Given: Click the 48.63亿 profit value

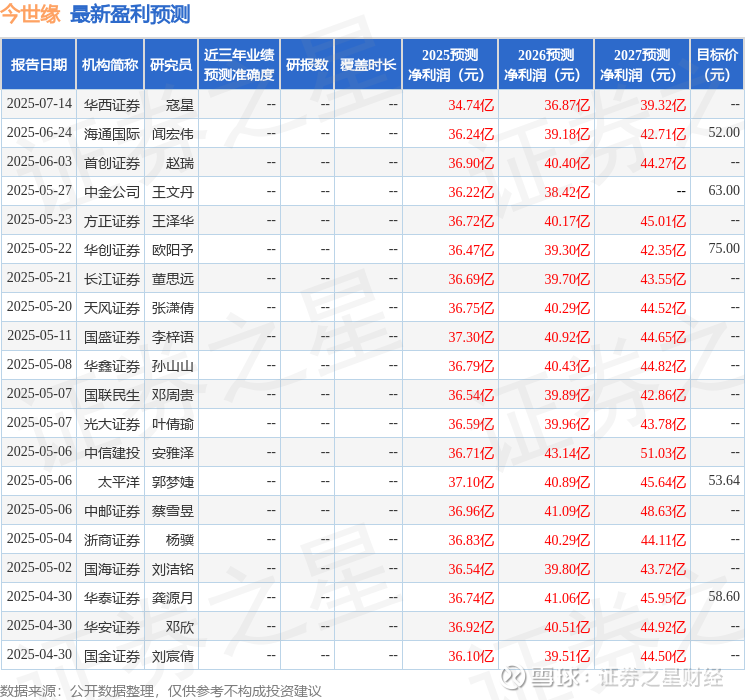Looking at the screenshot, I should pos(663,511).
